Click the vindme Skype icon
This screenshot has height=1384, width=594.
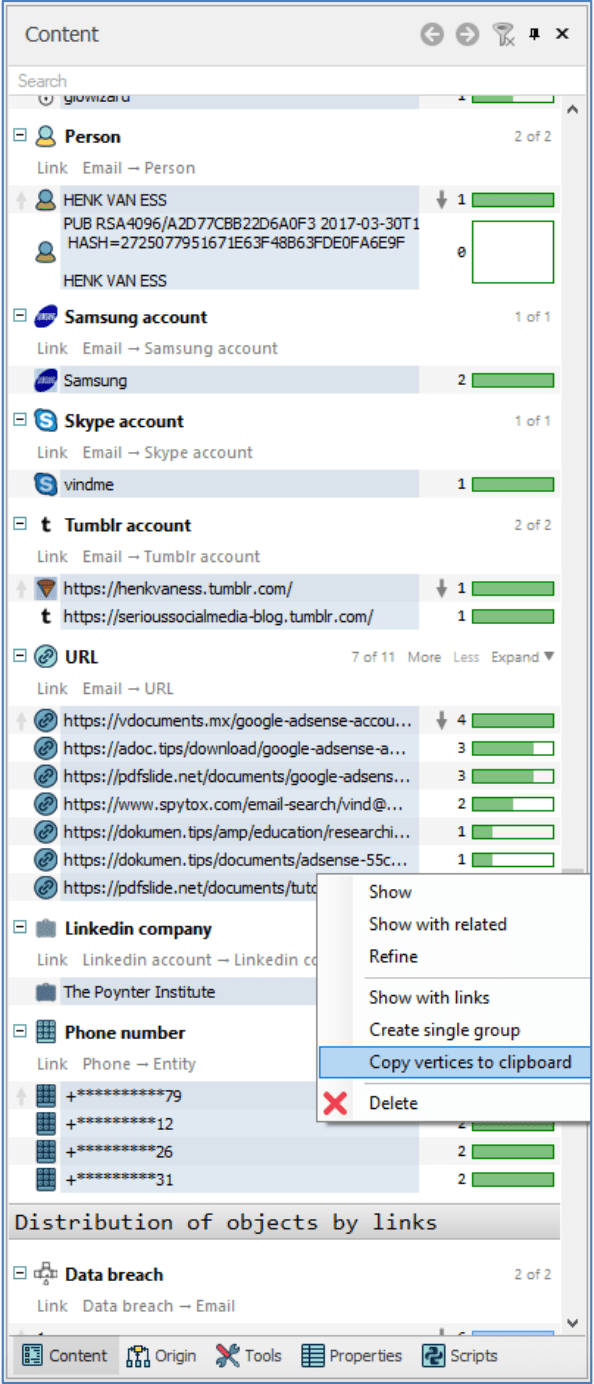click(45, 485)
